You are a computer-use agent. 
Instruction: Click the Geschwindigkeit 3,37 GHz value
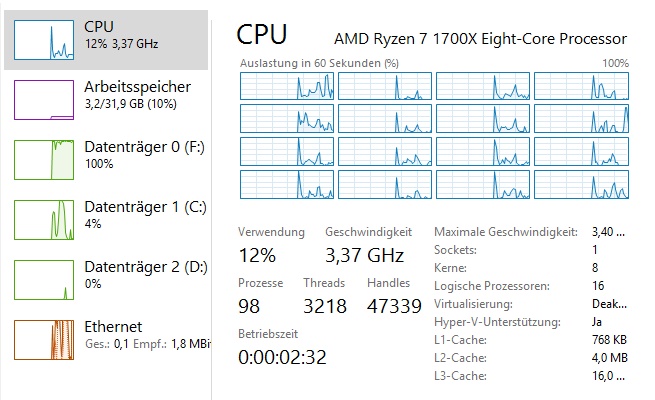pyautogui.click(x=364, y=254)
